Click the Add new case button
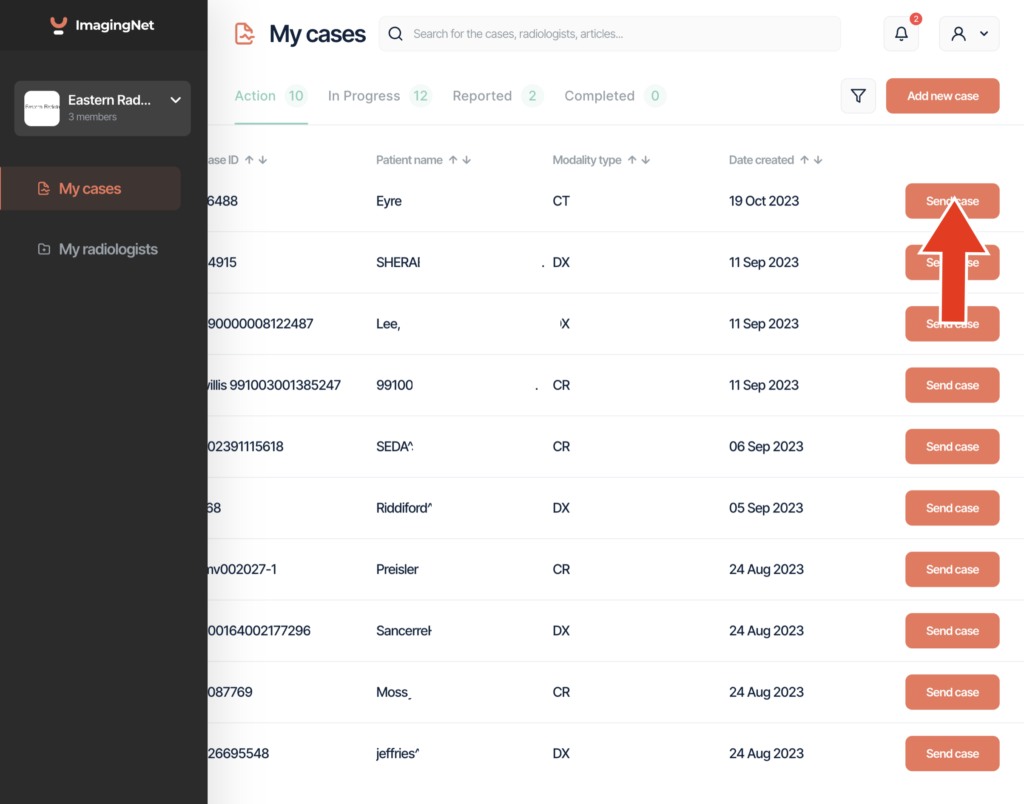The image size is (1024, 804). click(942, 96)
